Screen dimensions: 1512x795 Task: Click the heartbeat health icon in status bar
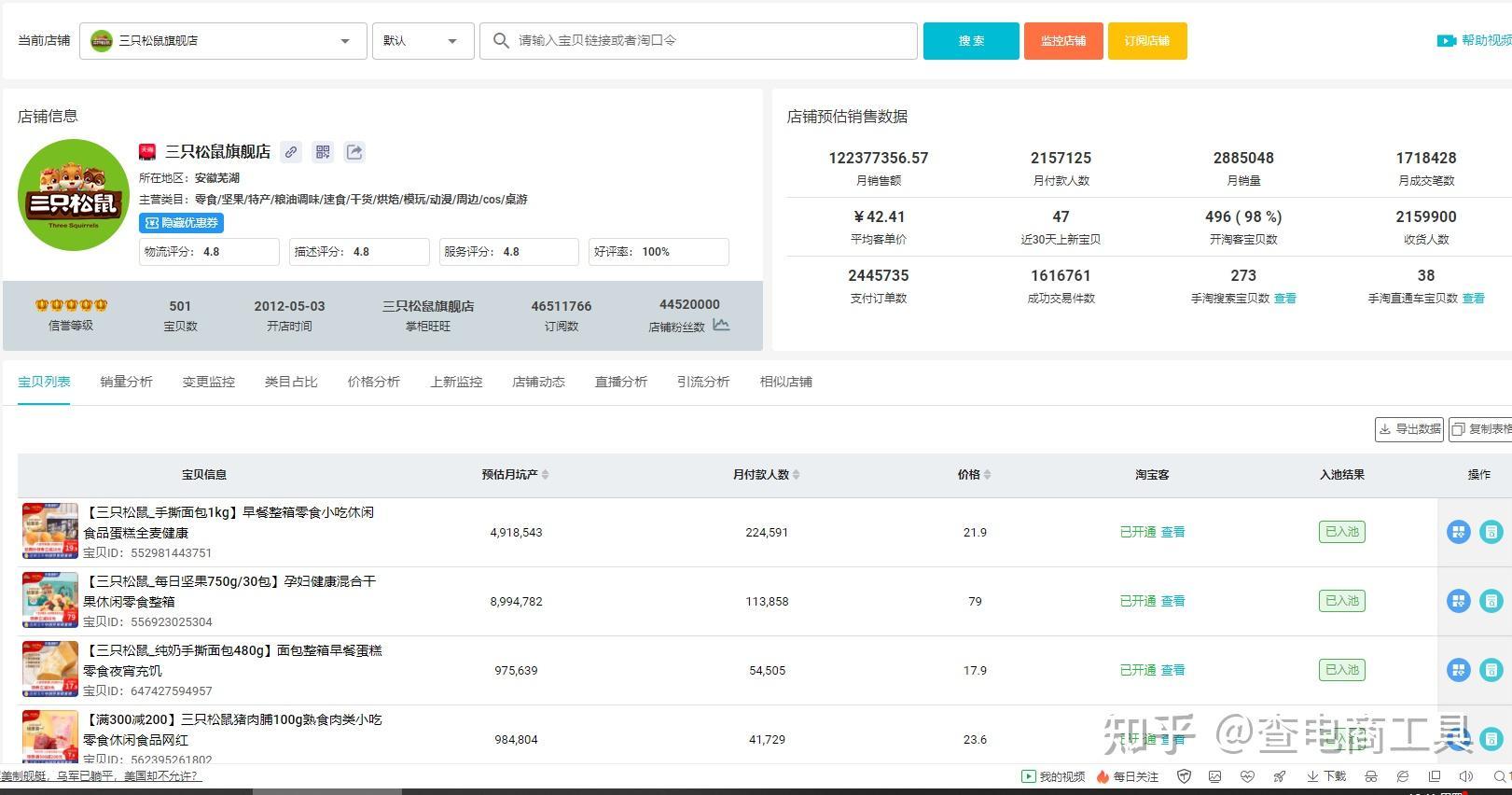(1247, 776)
